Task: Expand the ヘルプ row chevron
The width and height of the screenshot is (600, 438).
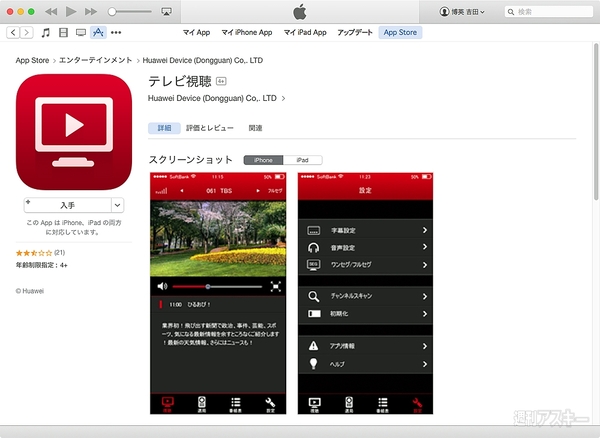Action: (425, 364)
